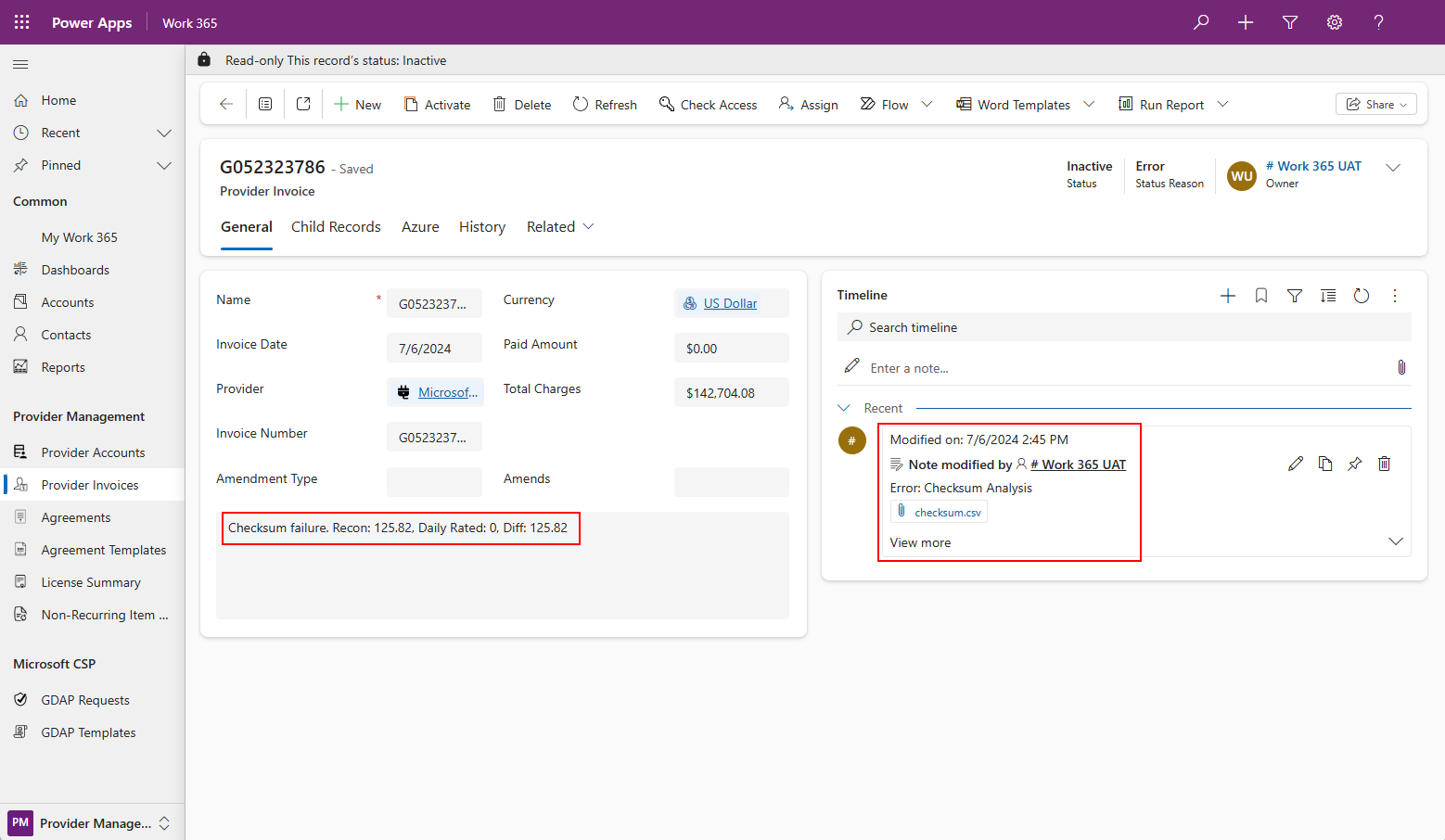Image resolution: width=1445 pixels, height=840 pixels.
Task: Click the timeline expand all records icon
Action: (1328, 296)
